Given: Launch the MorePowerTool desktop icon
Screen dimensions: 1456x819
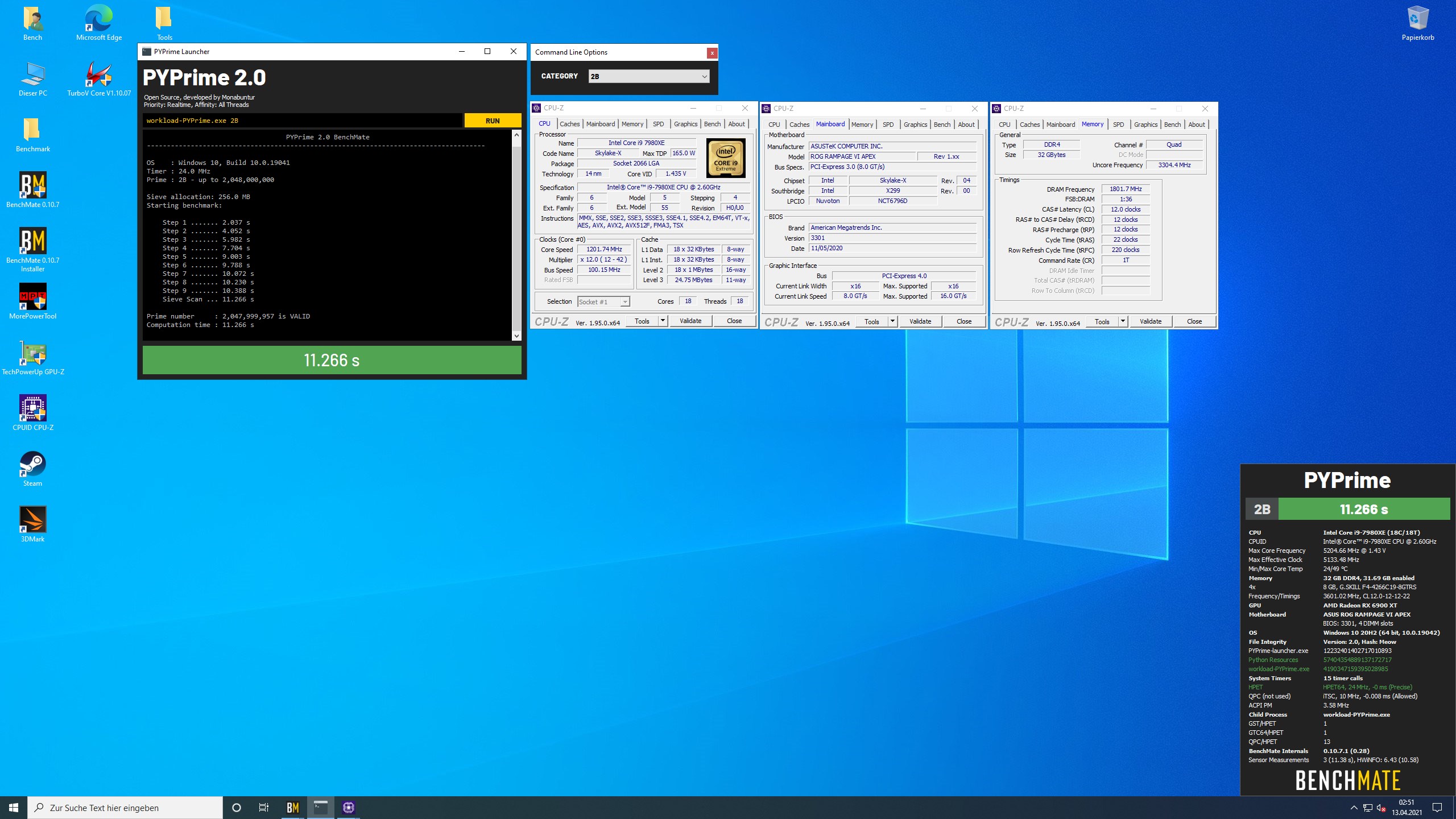Looking at the screenshot, I should click(x=32, y=302).
